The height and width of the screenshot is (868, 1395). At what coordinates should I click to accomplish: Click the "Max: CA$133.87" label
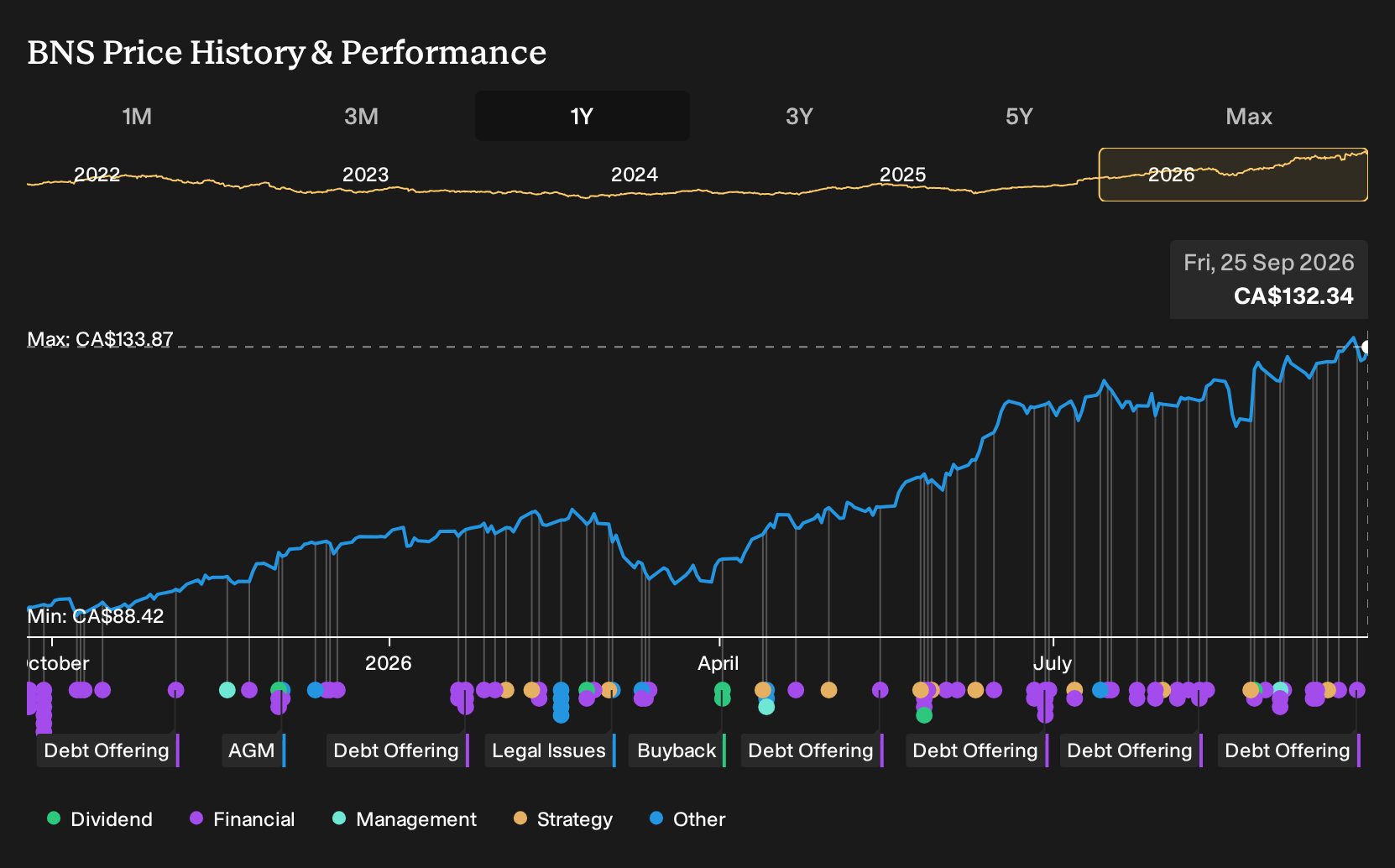100,339
